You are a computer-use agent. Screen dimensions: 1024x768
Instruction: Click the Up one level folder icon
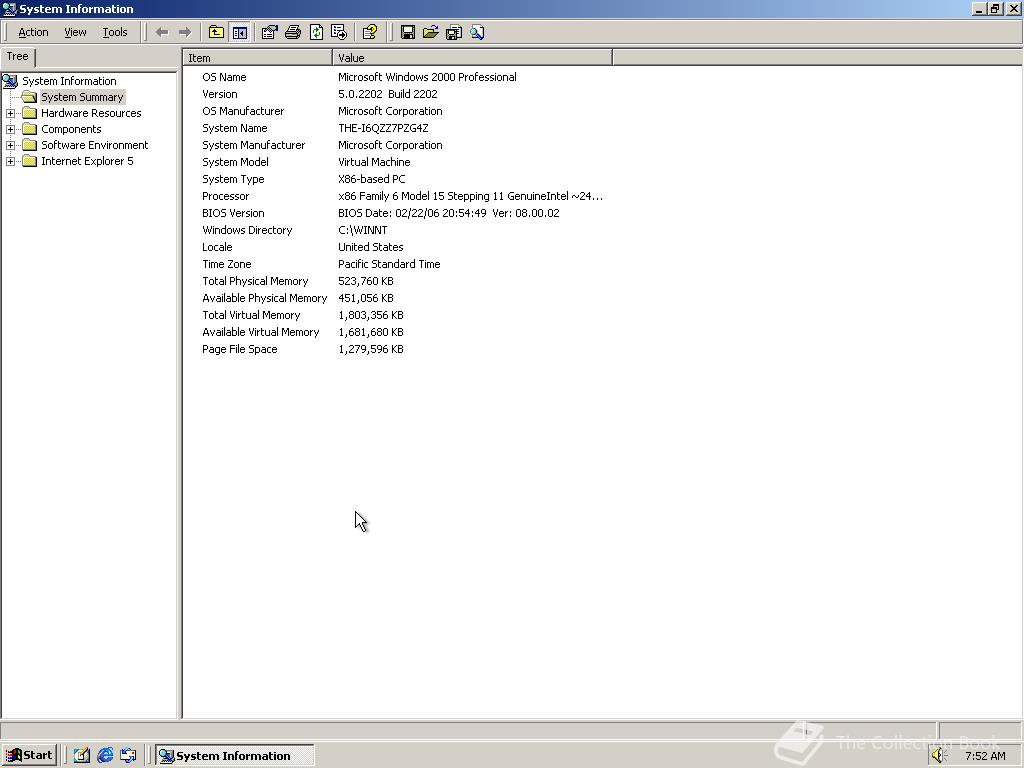pyautogui.click(x=216, y=32)
